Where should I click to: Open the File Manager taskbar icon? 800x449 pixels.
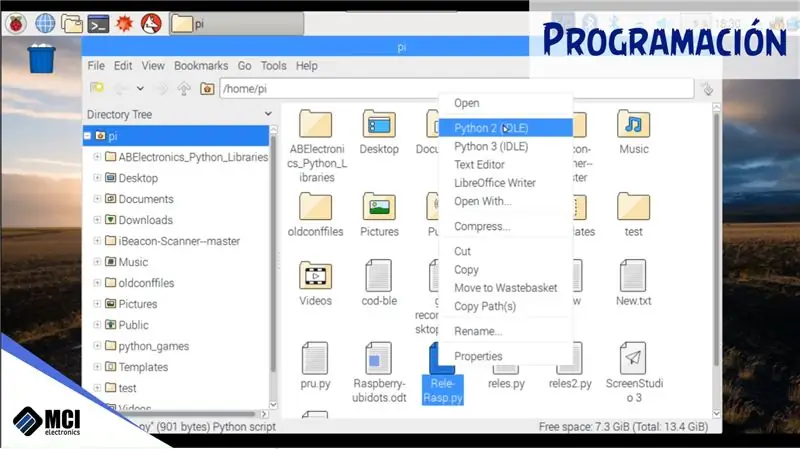click(x=71, y=23)
